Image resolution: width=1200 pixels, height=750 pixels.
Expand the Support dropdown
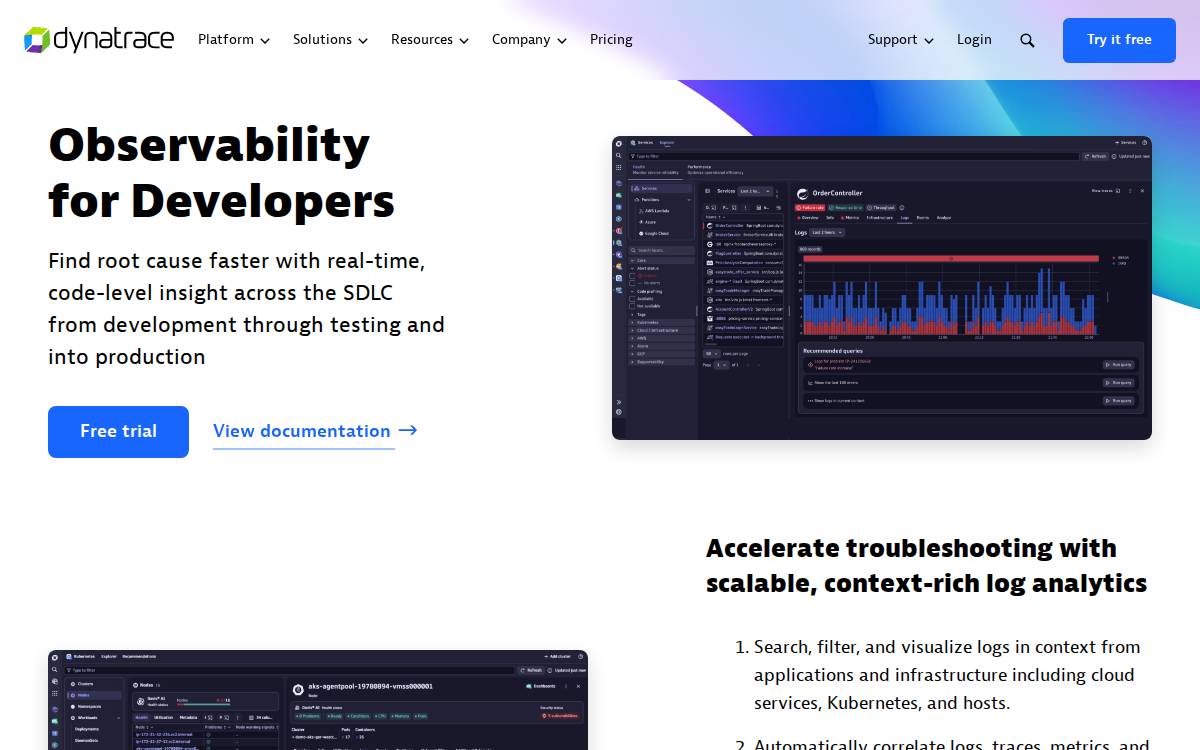(900, 40)
